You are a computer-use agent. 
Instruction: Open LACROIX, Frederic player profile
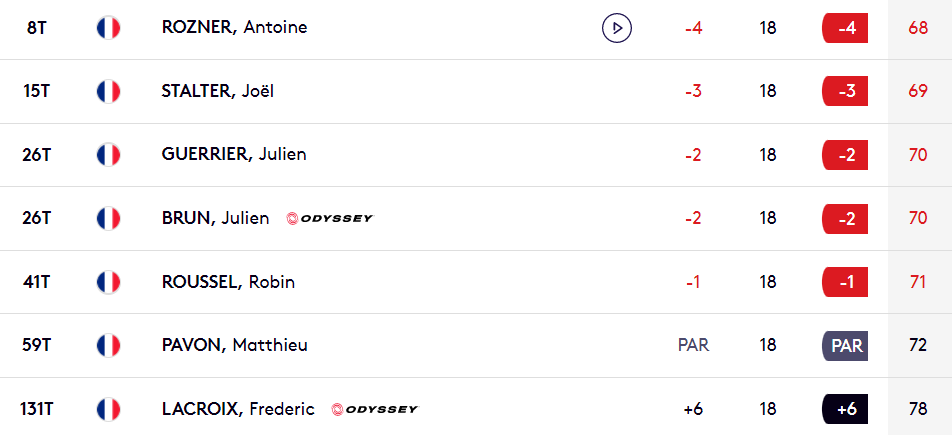click(x=238, y=409)
